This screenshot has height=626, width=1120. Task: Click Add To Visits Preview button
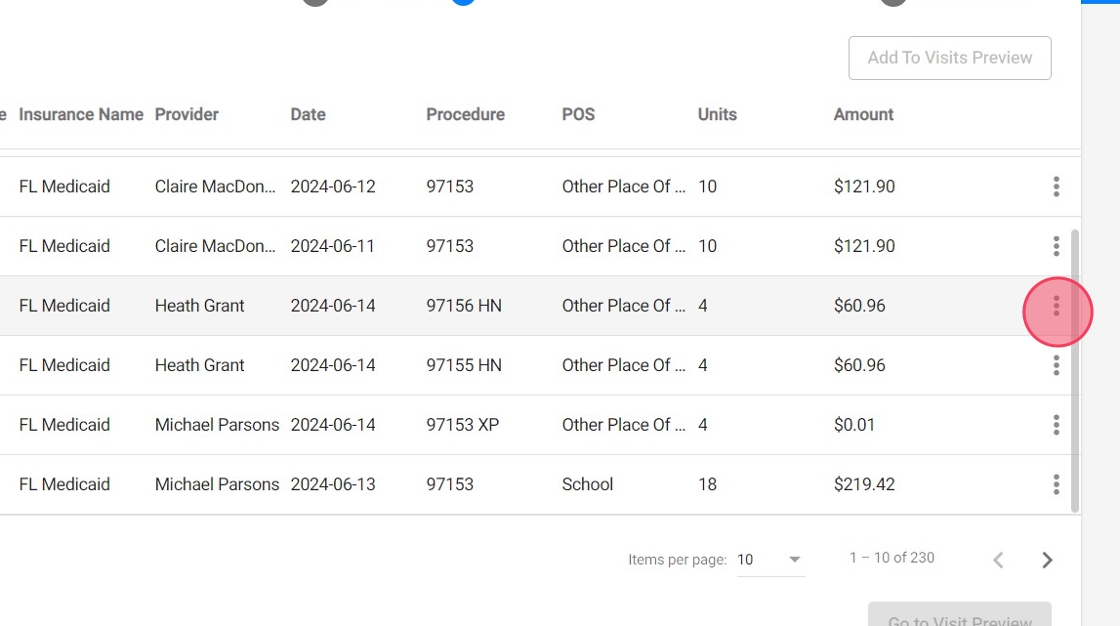(x=949, y=58)
